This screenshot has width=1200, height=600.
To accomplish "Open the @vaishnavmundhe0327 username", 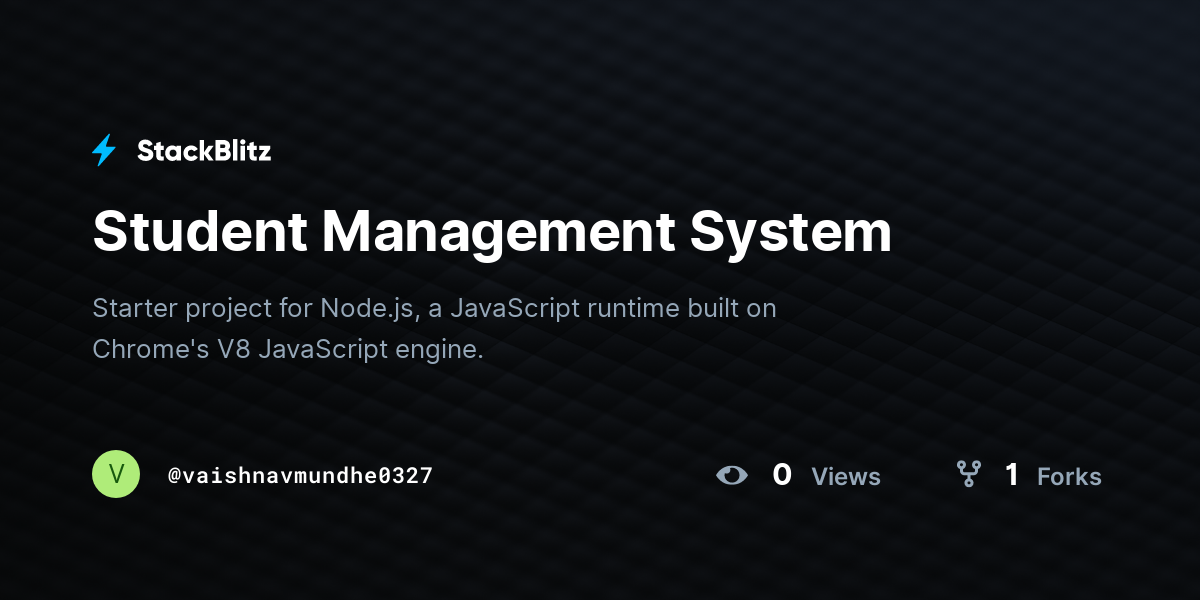I will (x=300, y=475).
